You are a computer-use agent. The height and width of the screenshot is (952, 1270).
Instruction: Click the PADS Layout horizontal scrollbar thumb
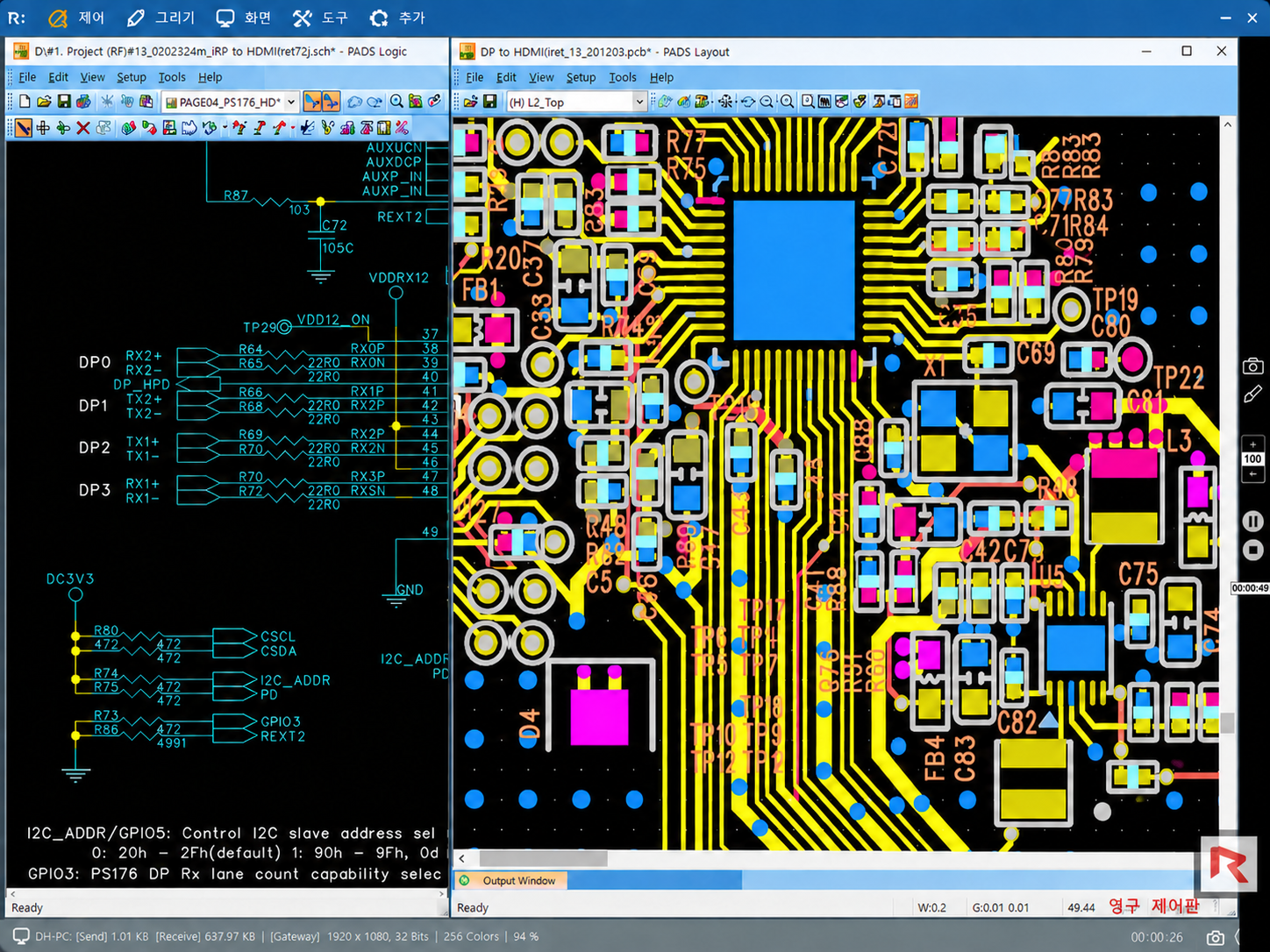[x=543, y=858]
